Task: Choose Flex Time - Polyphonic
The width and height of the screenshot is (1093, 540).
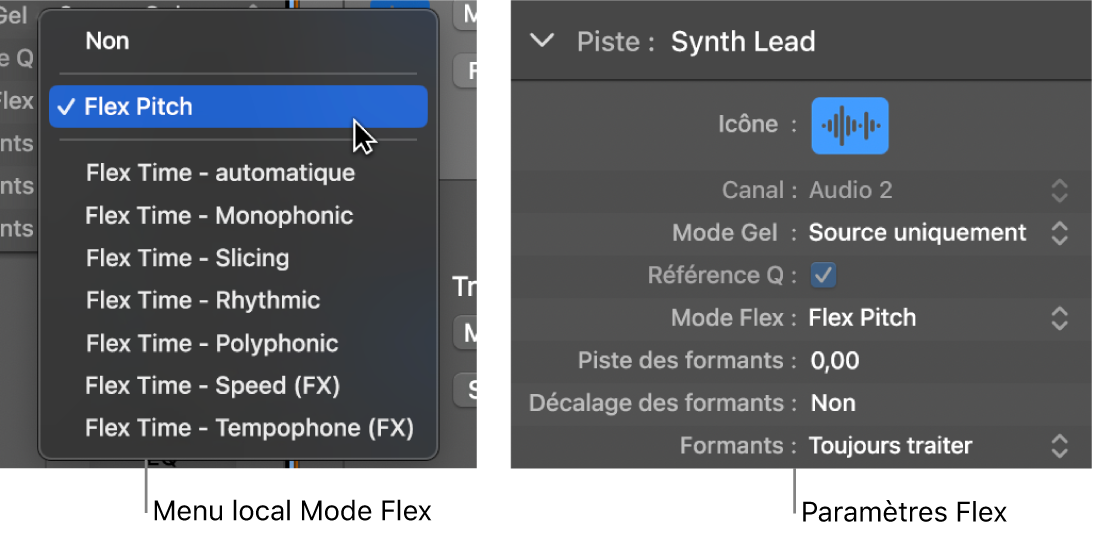Action: (x=212, y=343)
